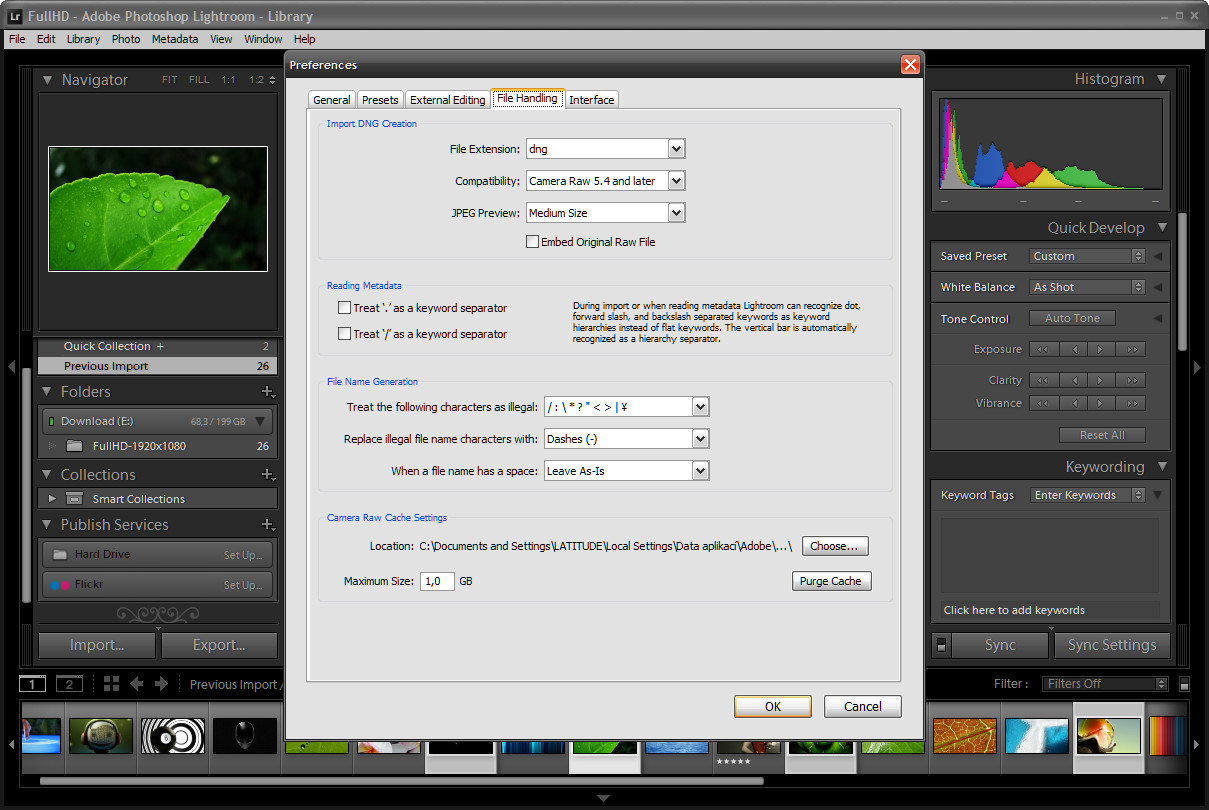This screenshot has width=1209, height=810.
Task: Select the 8-ball spiral filmstrip thumbnail
Action: click(173, 736)
